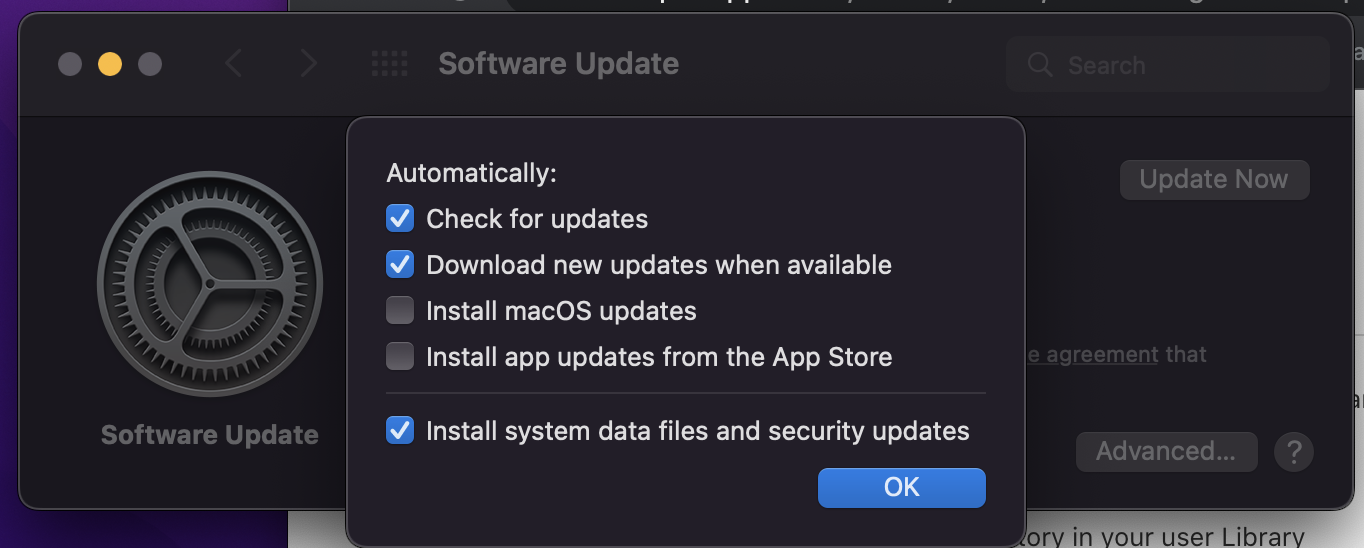The height and width of the screenshot is (548, 1364).
Task: Open the license agreement link
Action: tap(1092, 354)
